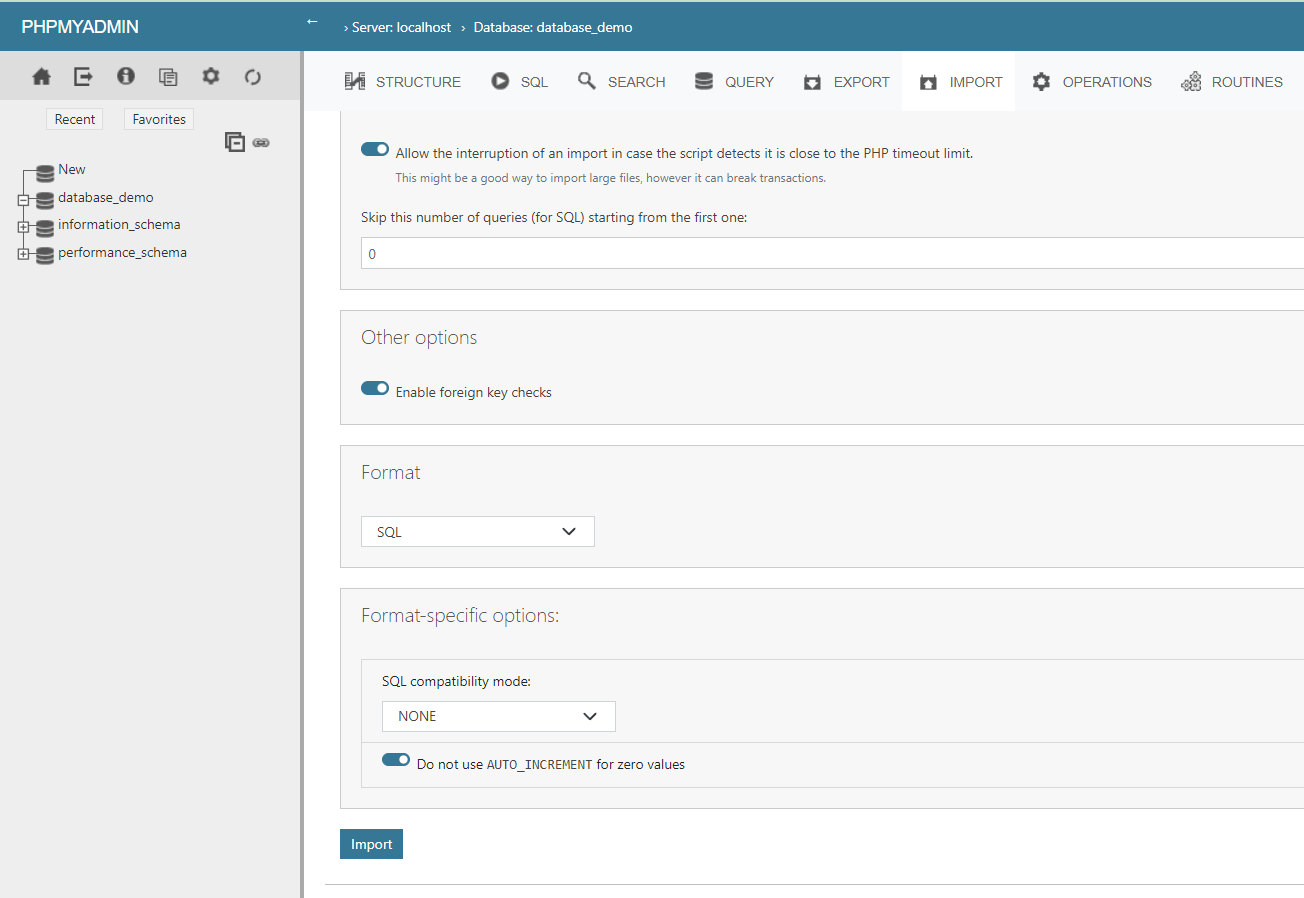
Task: Click the log out icon
Action: tap(83, 77)
